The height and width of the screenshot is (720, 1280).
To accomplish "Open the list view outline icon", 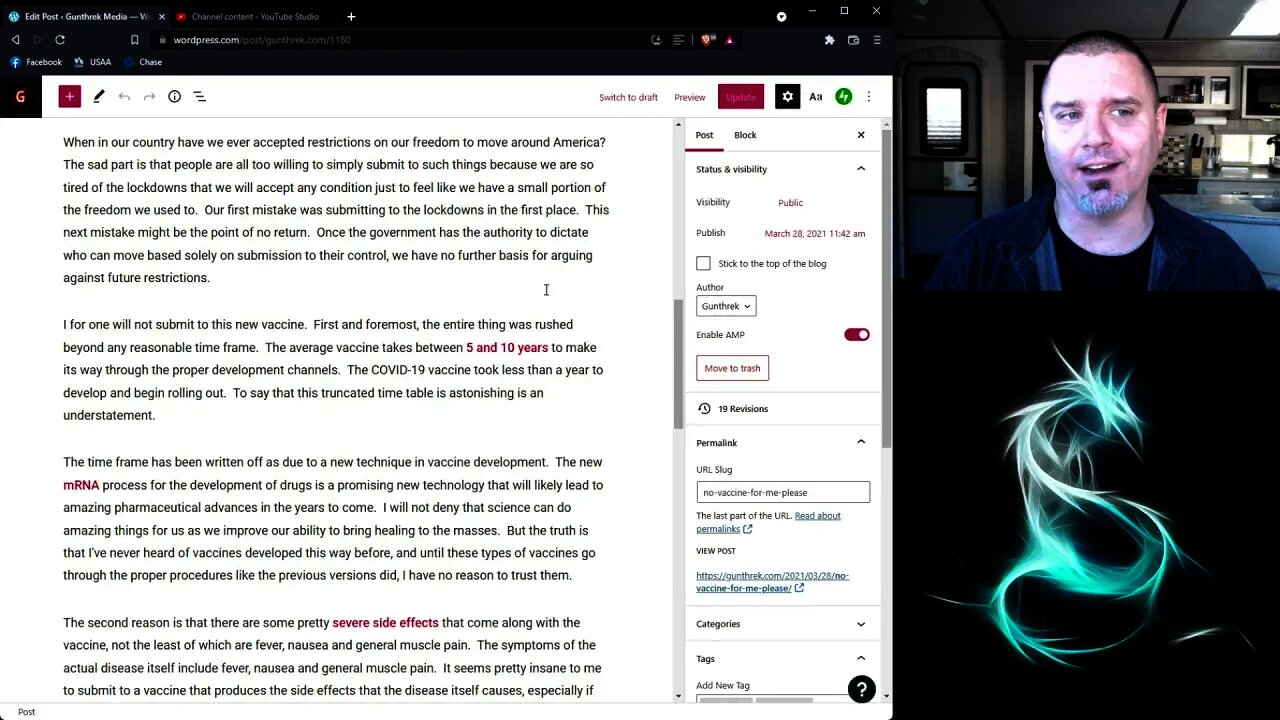I will click(x=199, y=96).
